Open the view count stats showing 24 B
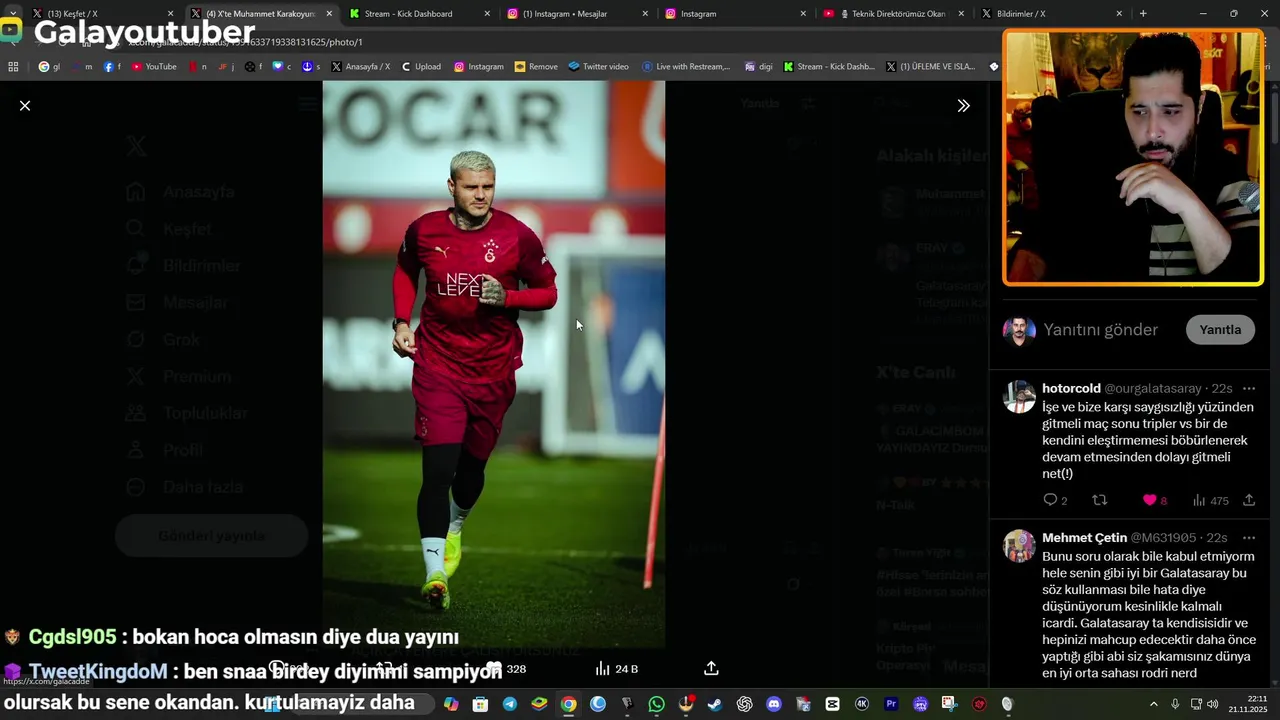1280x720 pixels. coord(616,668)
